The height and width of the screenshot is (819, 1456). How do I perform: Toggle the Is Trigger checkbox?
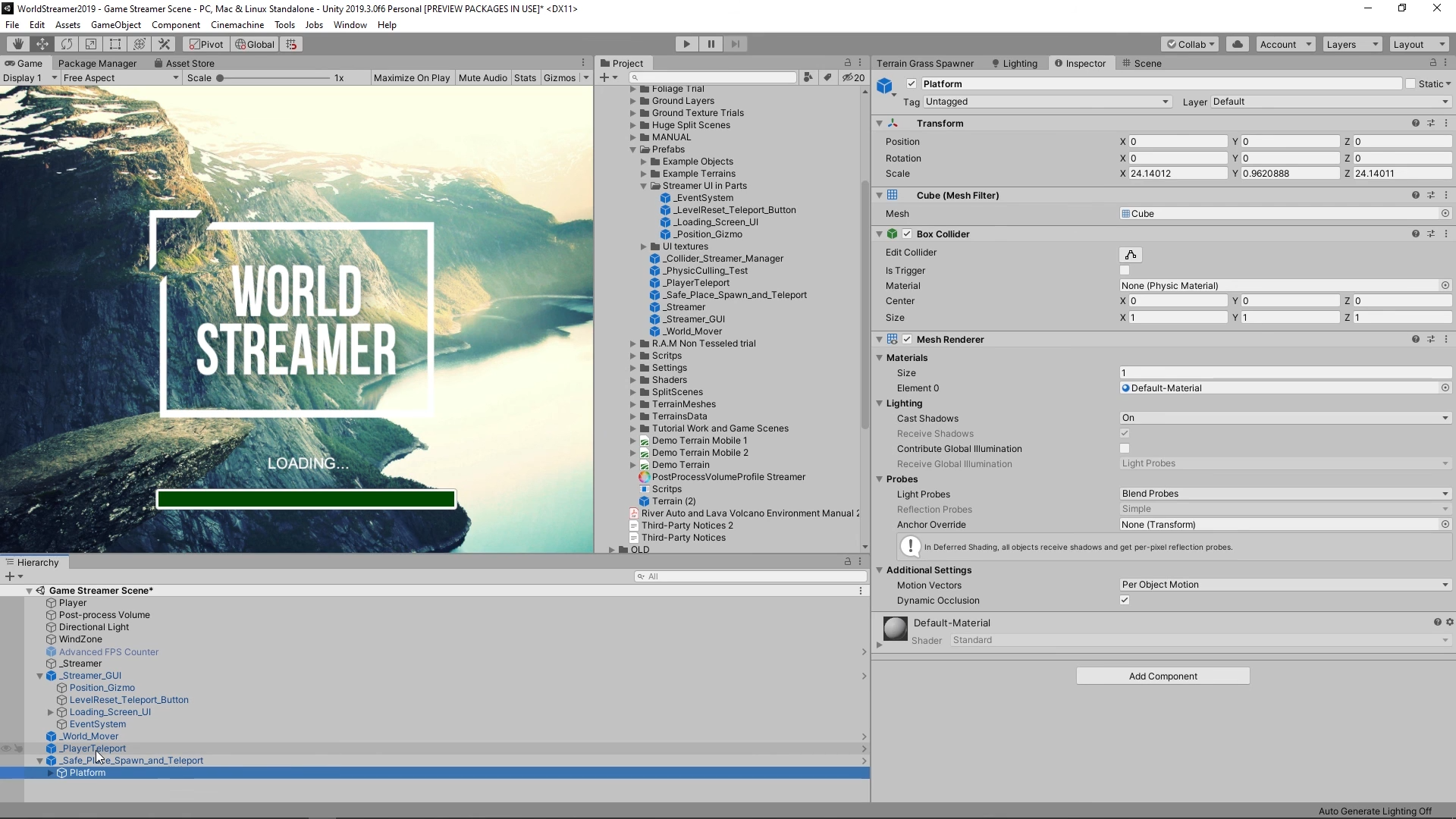tap(1125, 271)
